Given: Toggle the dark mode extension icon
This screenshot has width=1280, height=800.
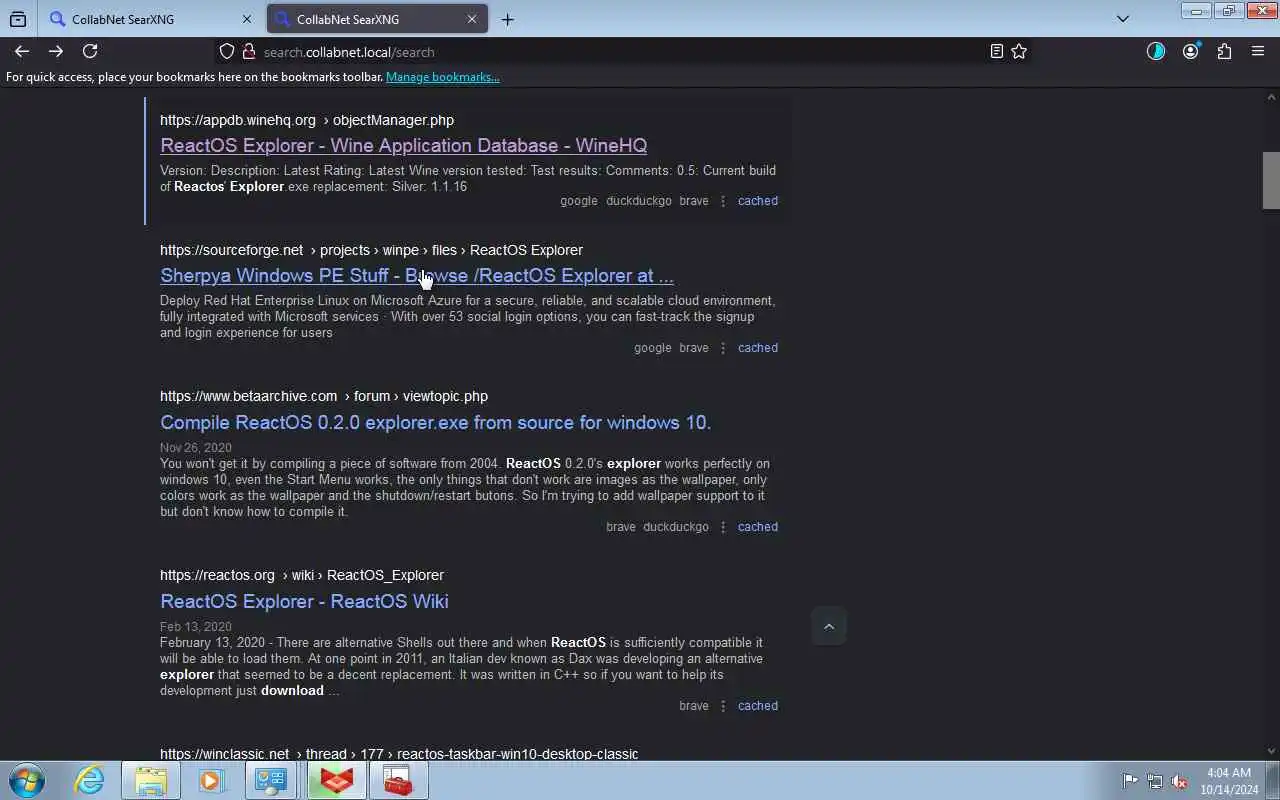Looking at the screenshot, I should [1156, 51].
